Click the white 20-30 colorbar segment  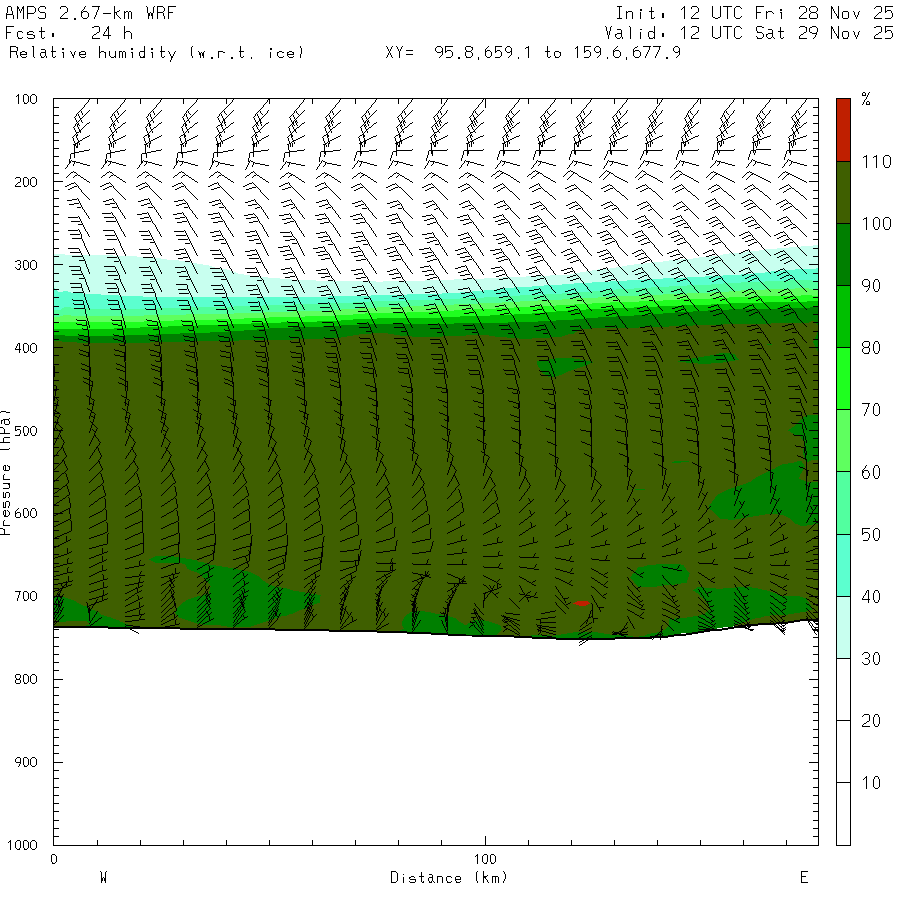point(843,689)
